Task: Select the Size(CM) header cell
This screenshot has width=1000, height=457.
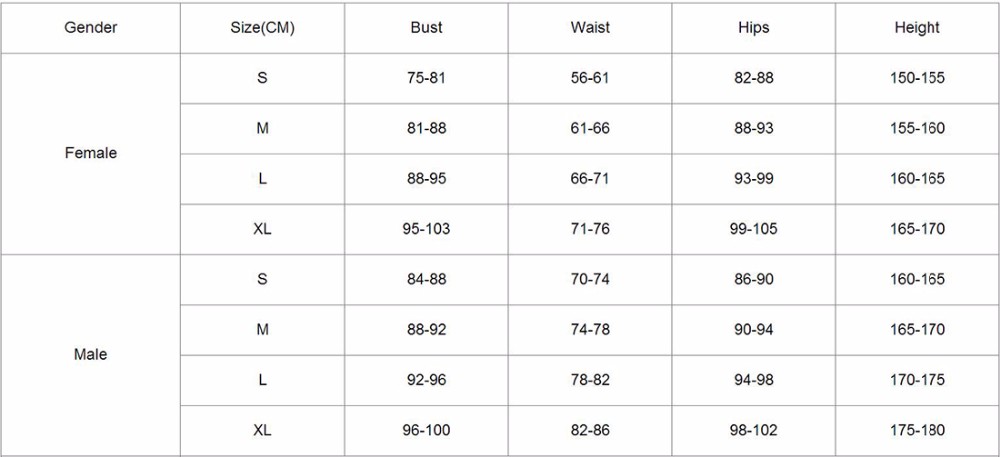Action: (x=262, y=28)
